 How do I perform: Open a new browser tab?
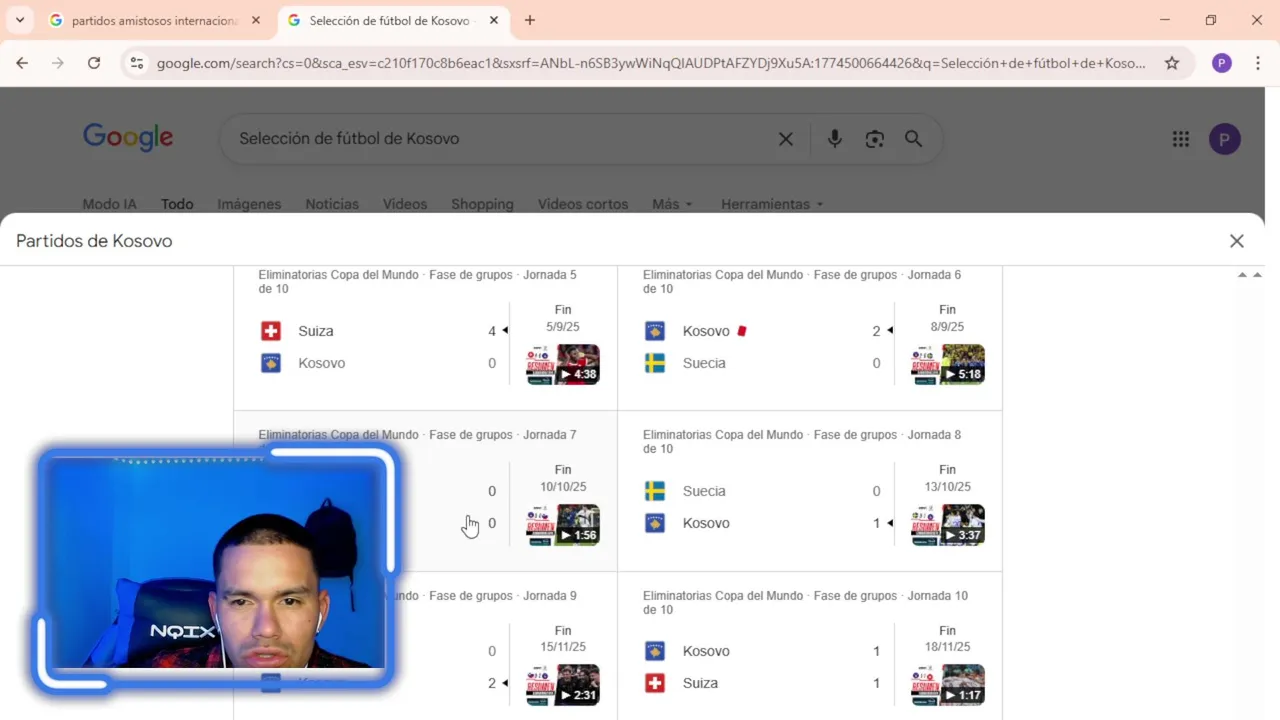click(x=530, y=20)
